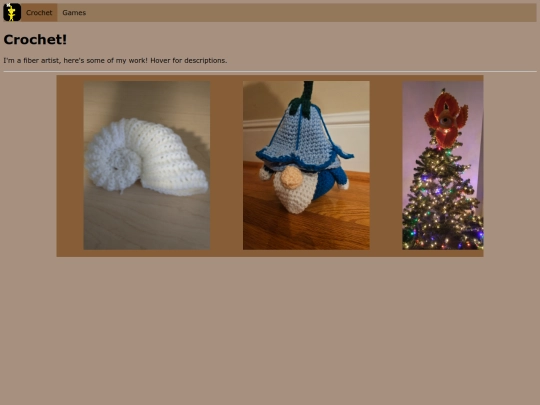Open the Christmas tree topper photo
The height and width of the screenshot is (405, 540).
click(443, 165)
